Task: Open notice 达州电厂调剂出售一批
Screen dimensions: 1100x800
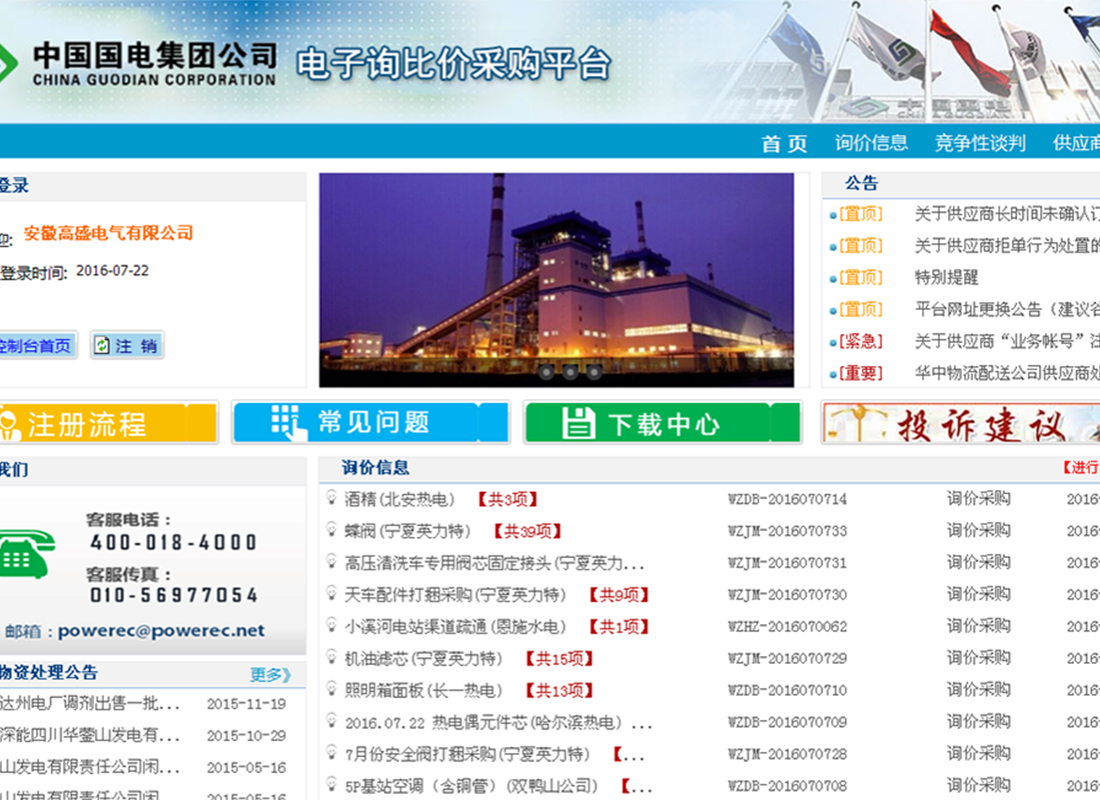Action: (90, 704)
